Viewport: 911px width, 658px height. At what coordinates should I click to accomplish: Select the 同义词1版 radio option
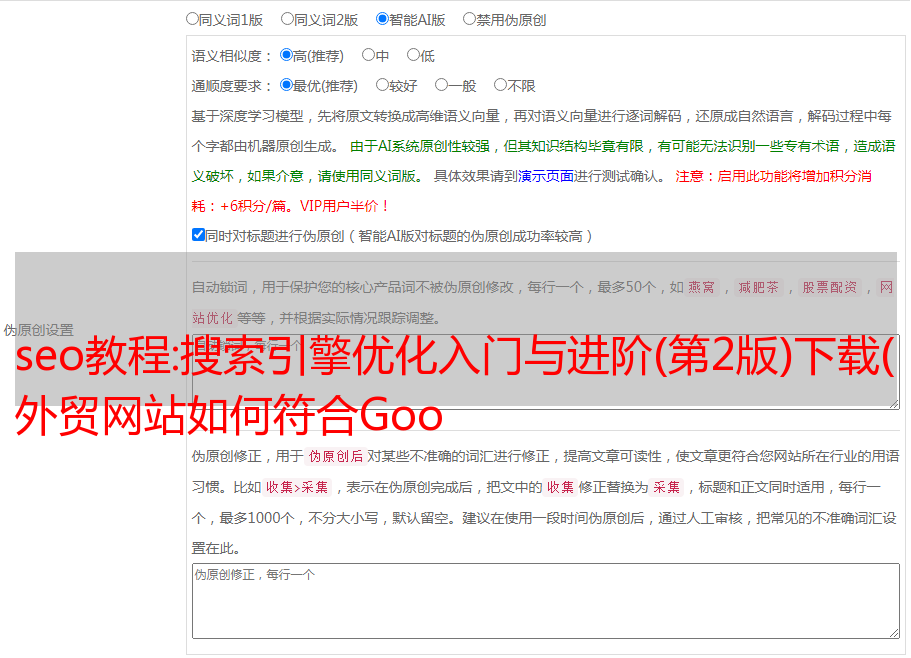(x=192, y=19)
